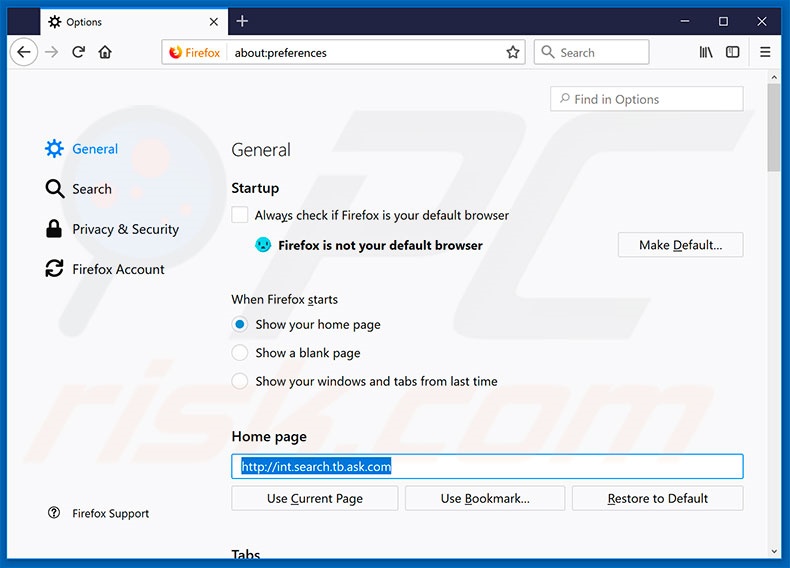Viewport: 790px width, 568px height.
Task: Select Show your home page radio option
Action: click(240, 324)
